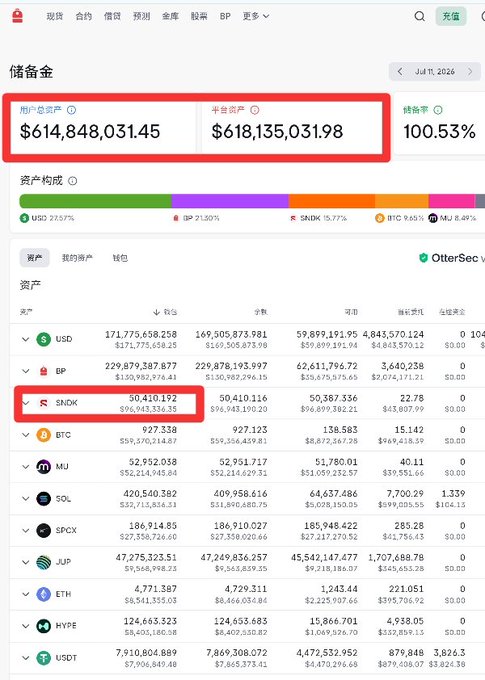Select the 资产 tab
Viewport: 485px width, 680px height.
[x=35, y=258]
